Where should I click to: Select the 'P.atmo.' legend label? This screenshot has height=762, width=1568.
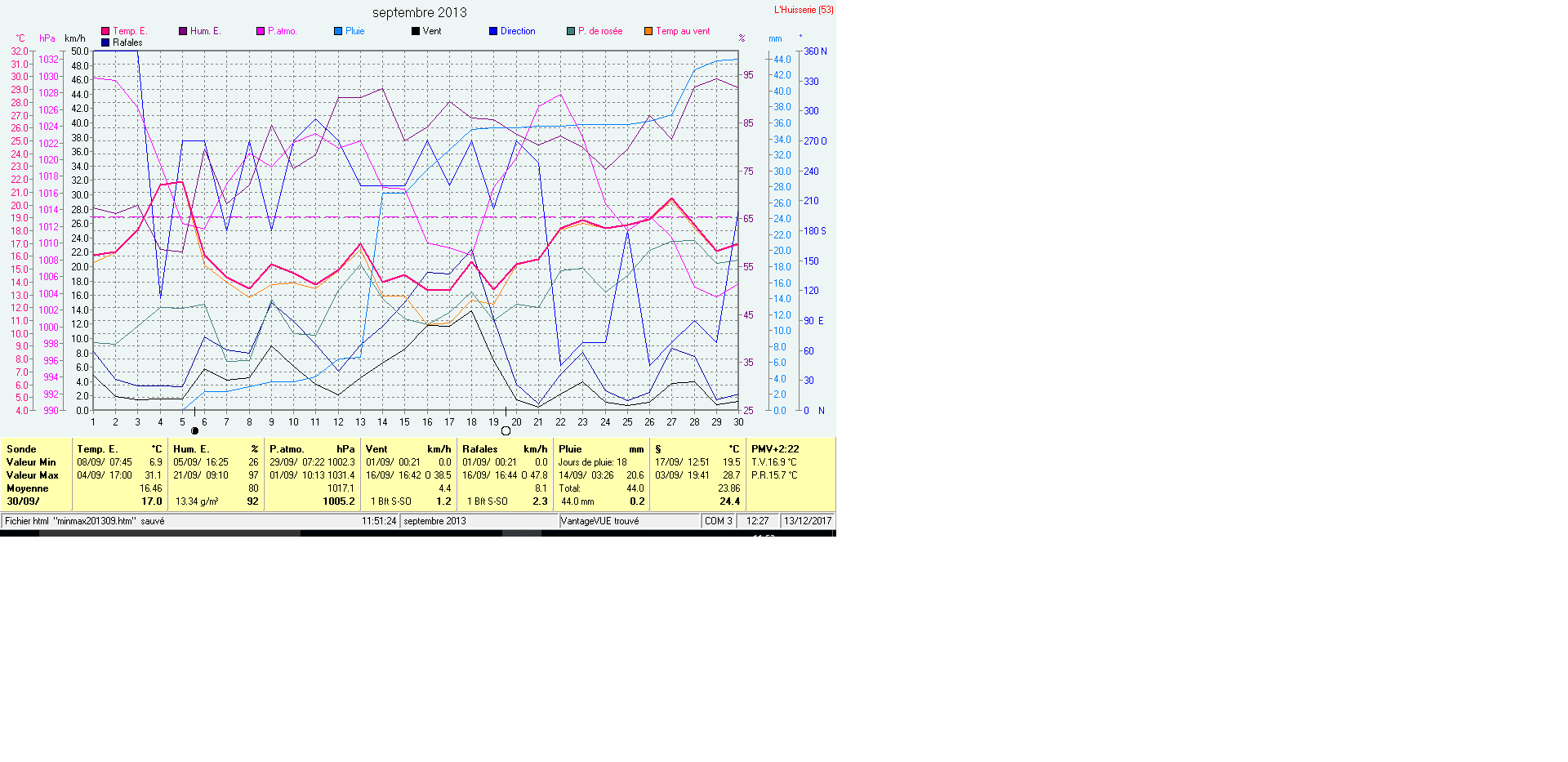[x=283, y=31]
